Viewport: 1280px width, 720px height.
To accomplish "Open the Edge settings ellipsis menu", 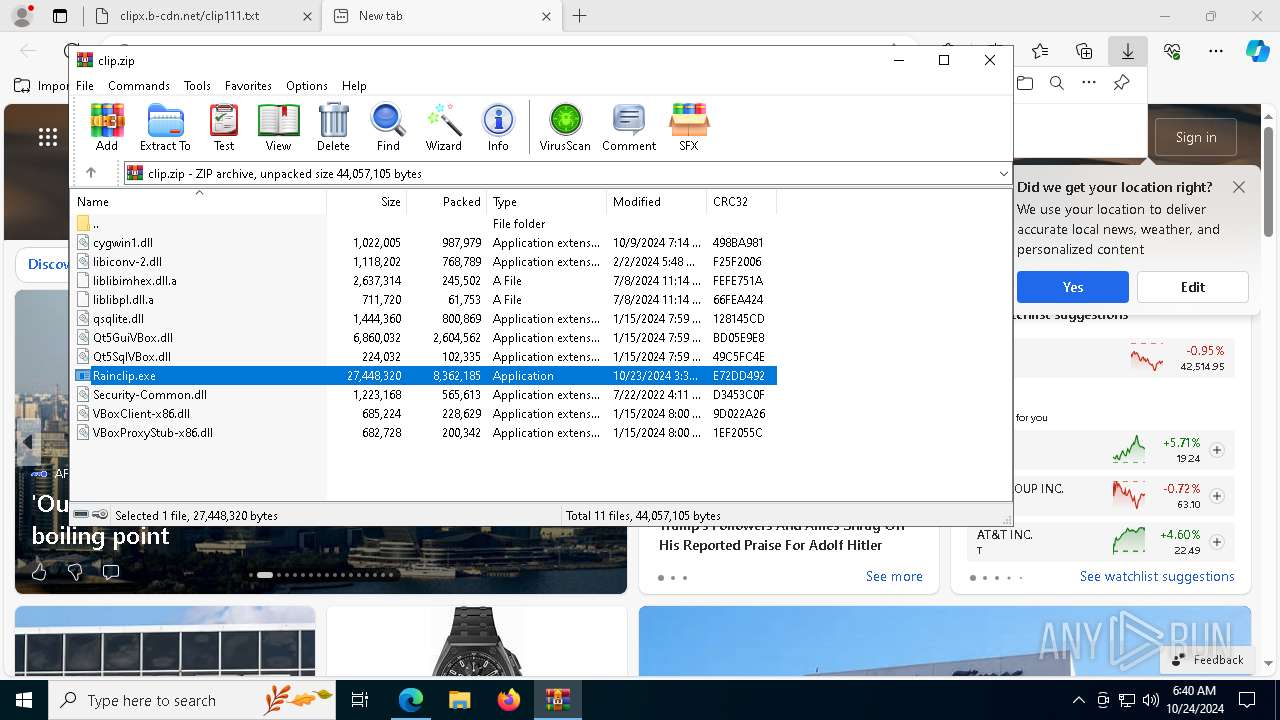I will (1216, 51).
